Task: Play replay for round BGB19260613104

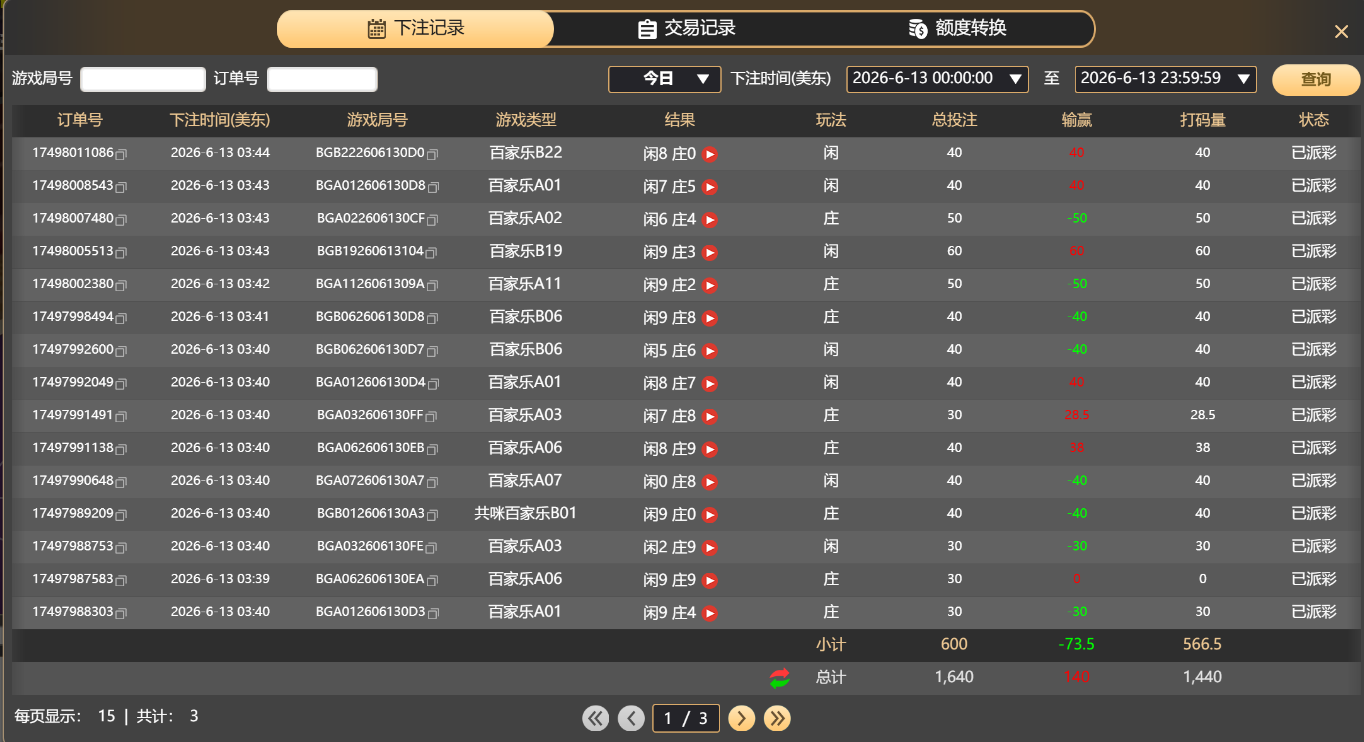Action: click(710, 253)
